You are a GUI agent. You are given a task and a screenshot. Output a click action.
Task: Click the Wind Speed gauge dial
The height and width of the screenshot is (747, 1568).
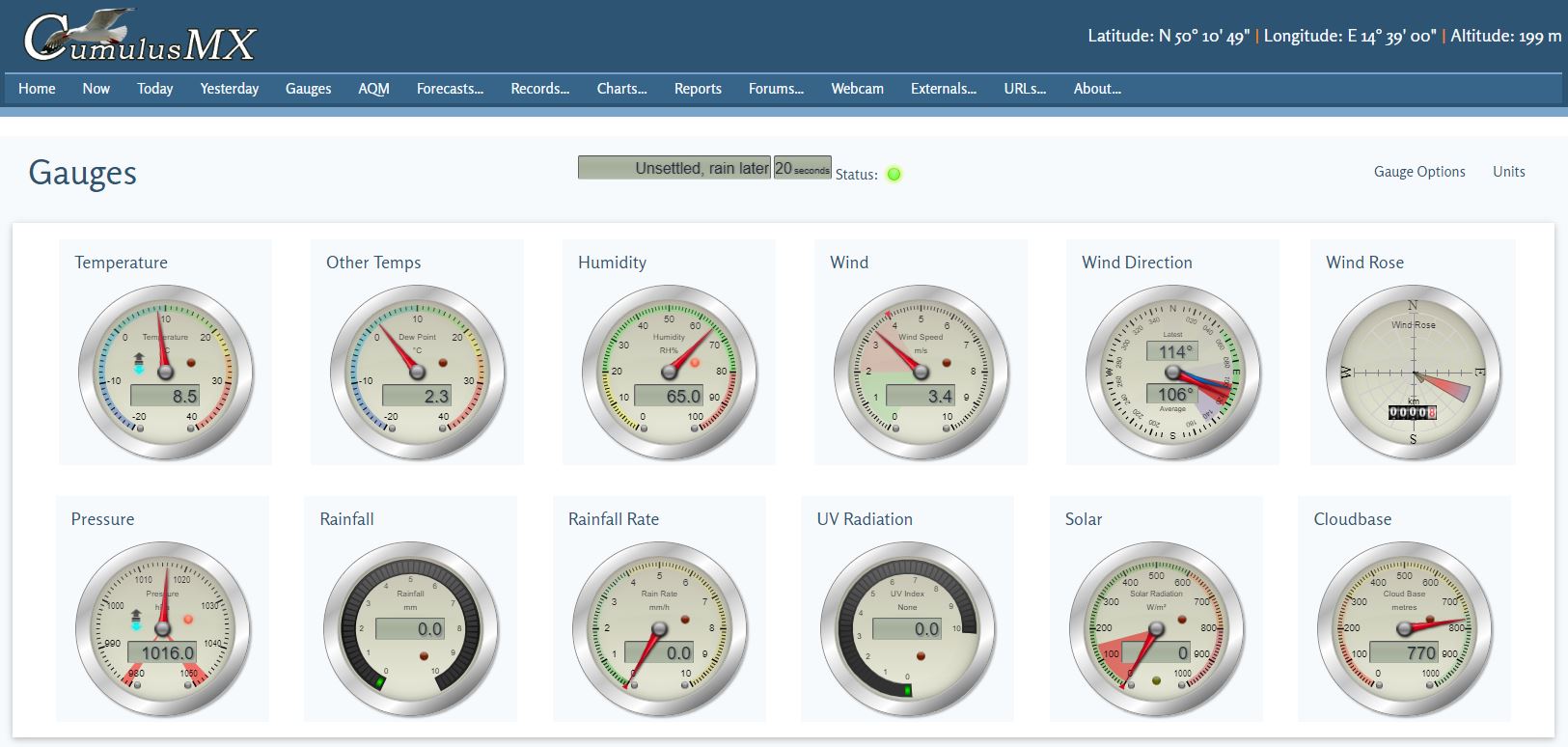pyautogui.click(x=921, y=372)
